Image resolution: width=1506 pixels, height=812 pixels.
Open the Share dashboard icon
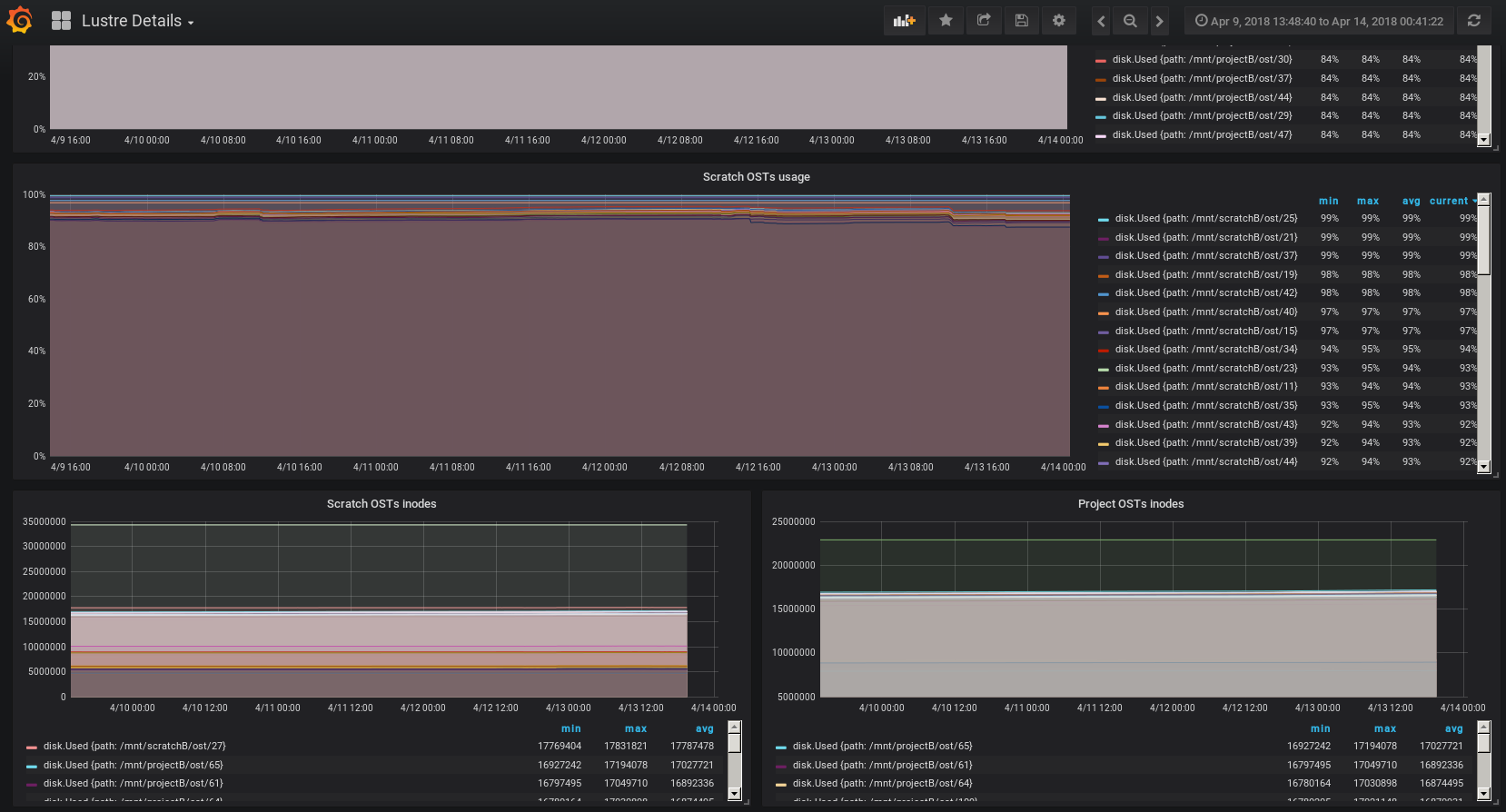pos(984,21)
